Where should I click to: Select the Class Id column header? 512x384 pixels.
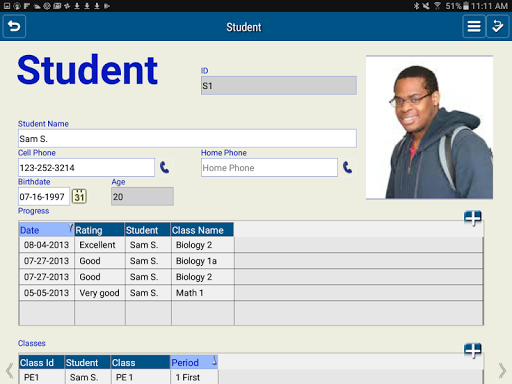click(x=41, y=362)
